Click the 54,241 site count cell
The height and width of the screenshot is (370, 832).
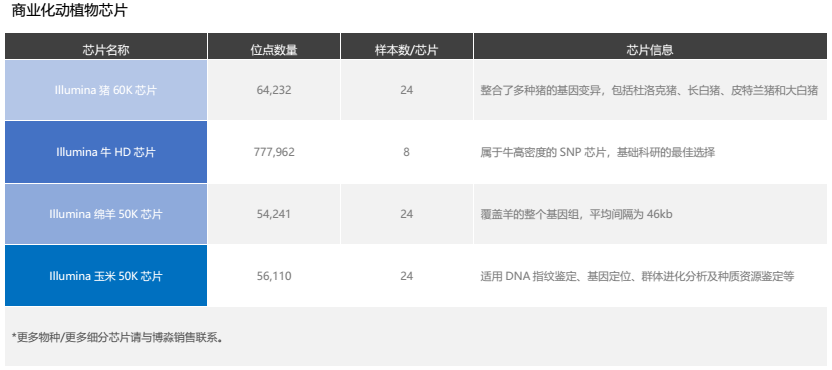274,214
